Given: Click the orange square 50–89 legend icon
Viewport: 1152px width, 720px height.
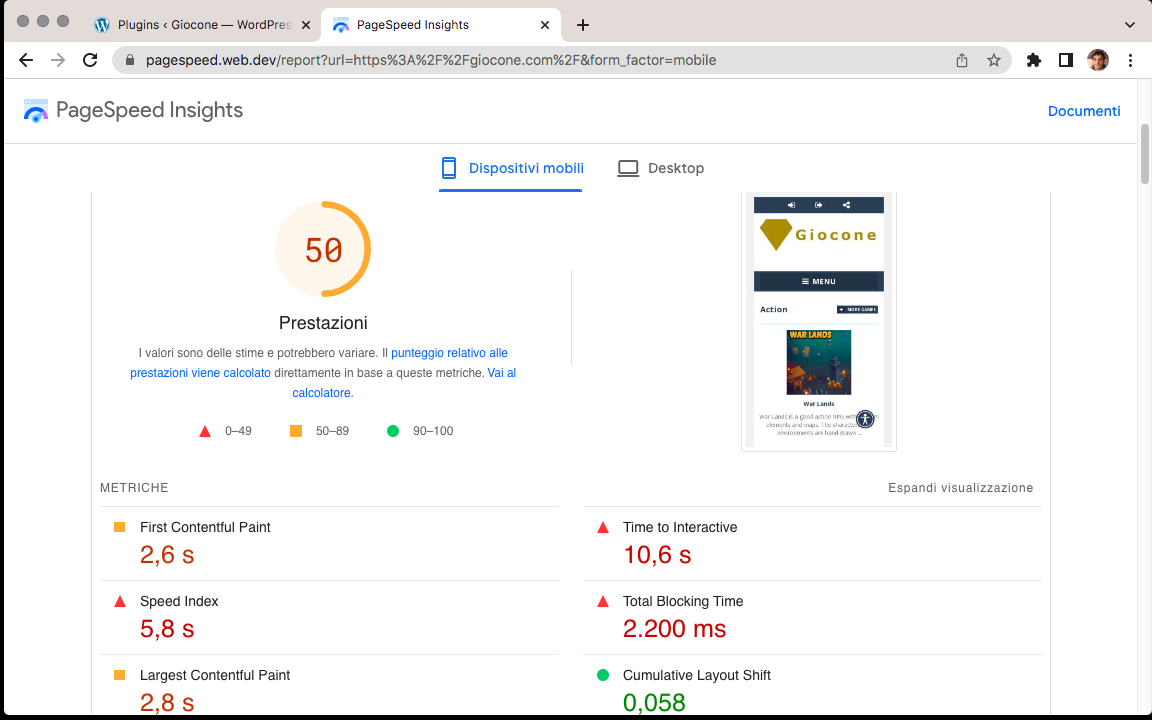Looking at the screenshot, I should point(296,431).
